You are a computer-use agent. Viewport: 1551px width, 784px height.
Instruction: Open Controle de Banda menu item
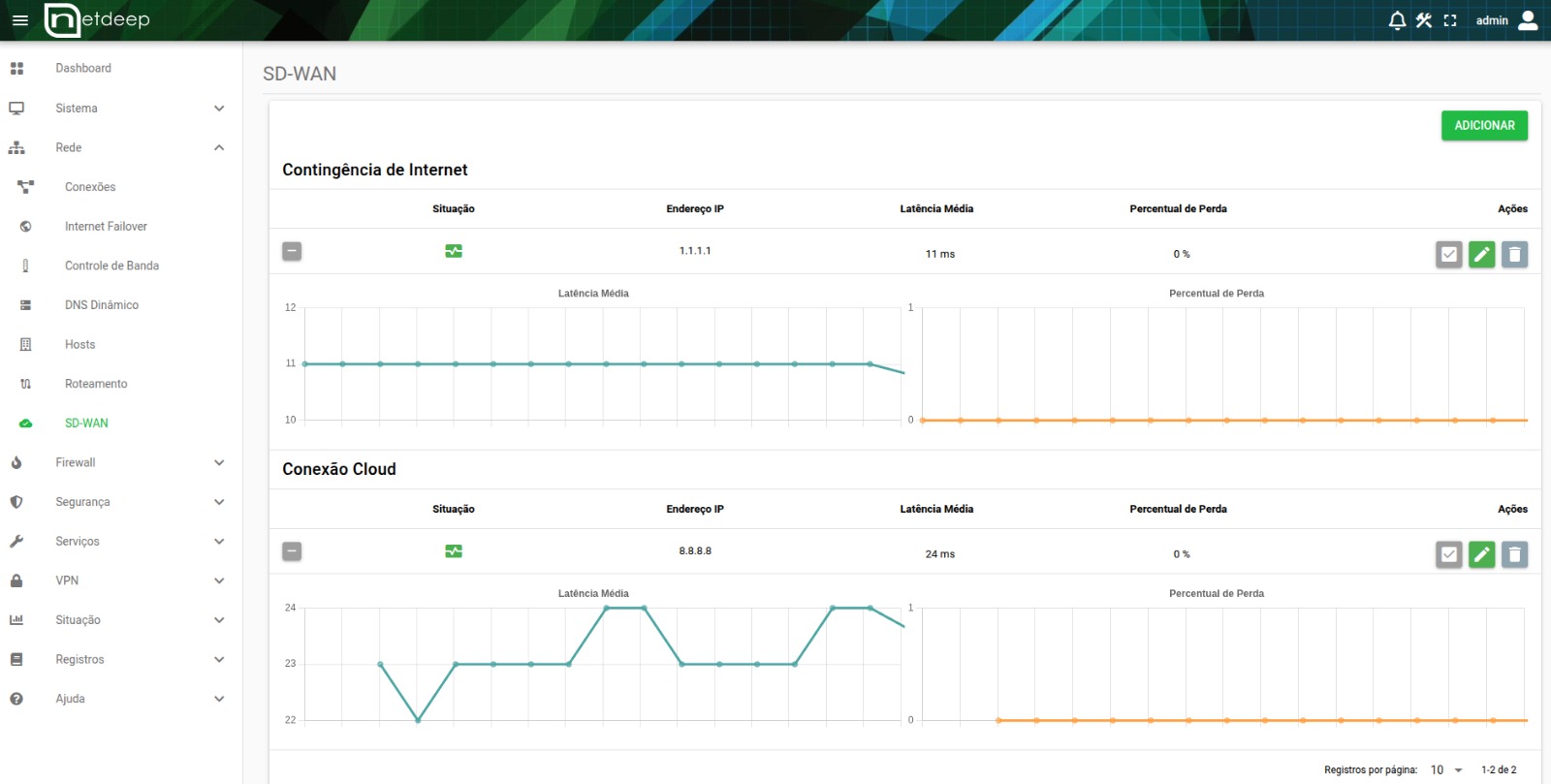(x=111, y=266)
